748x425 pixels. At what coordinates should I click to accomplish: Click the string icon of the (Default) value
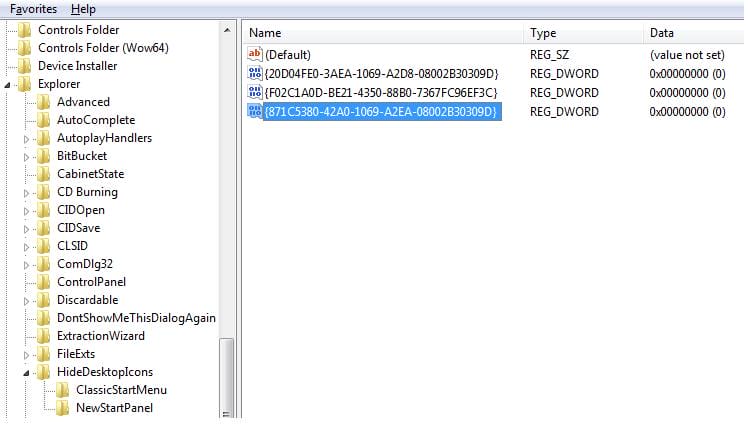(255, 55)
